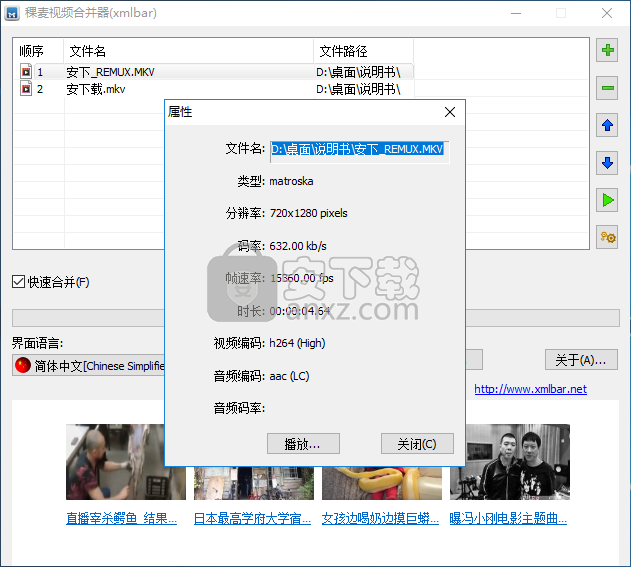Click the h264 (High) video codec value

pos(297,343)
